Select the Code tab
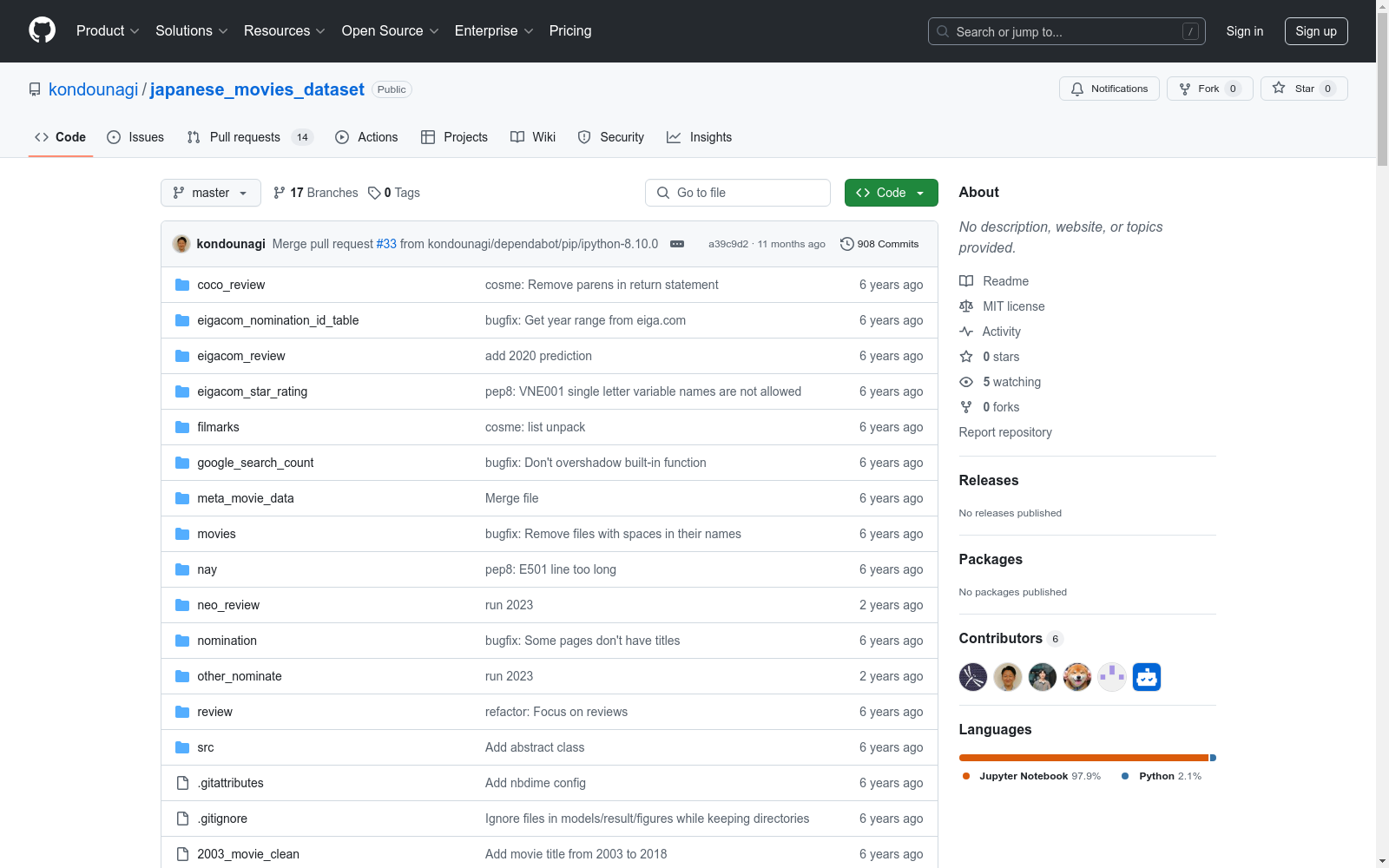Image resolution: width=1389 pixels, height=868 pixels. (60, 137)
